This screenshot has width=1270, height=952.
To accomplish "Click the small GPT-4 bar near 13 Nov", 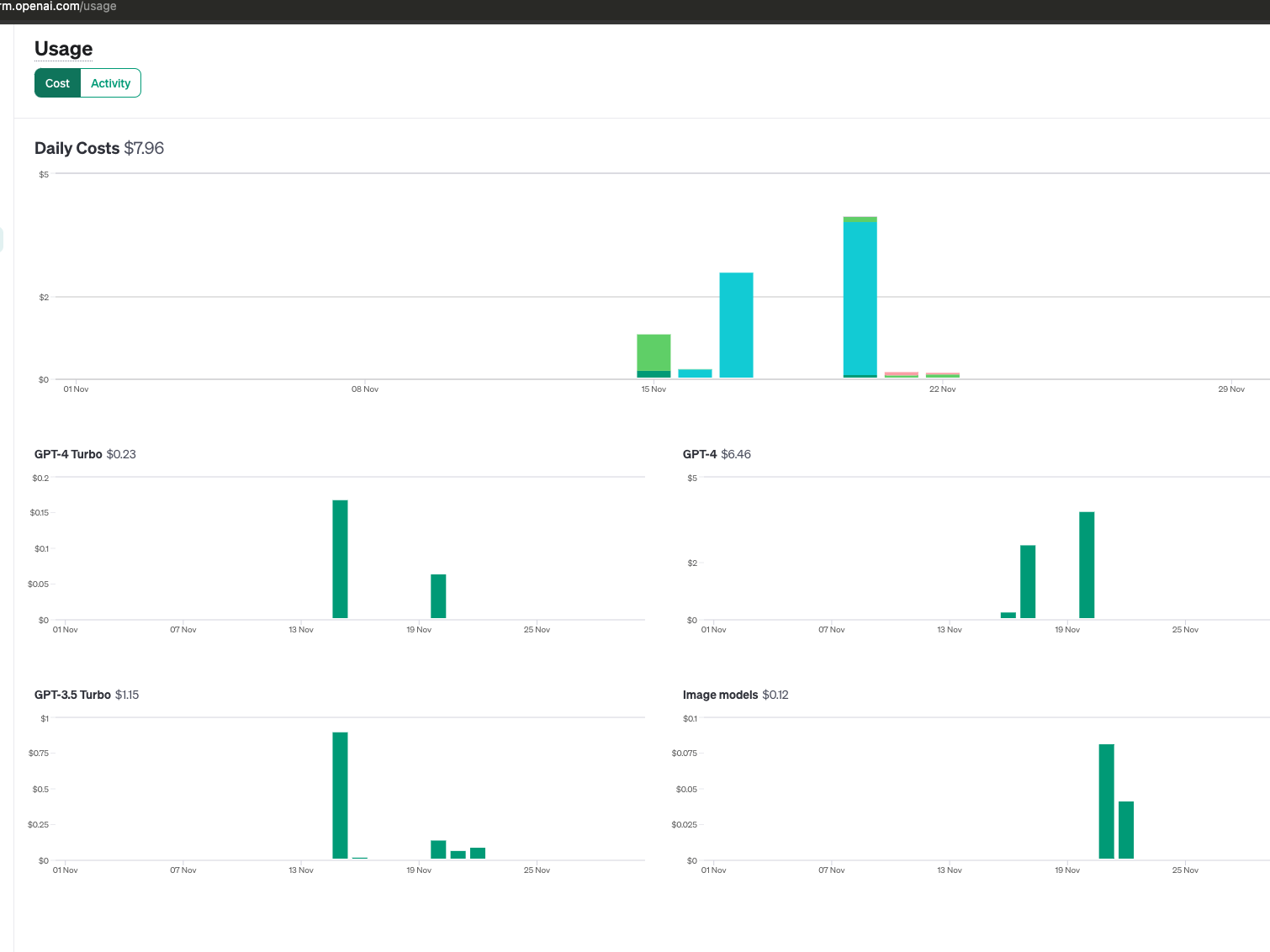I will point(1008,614).
